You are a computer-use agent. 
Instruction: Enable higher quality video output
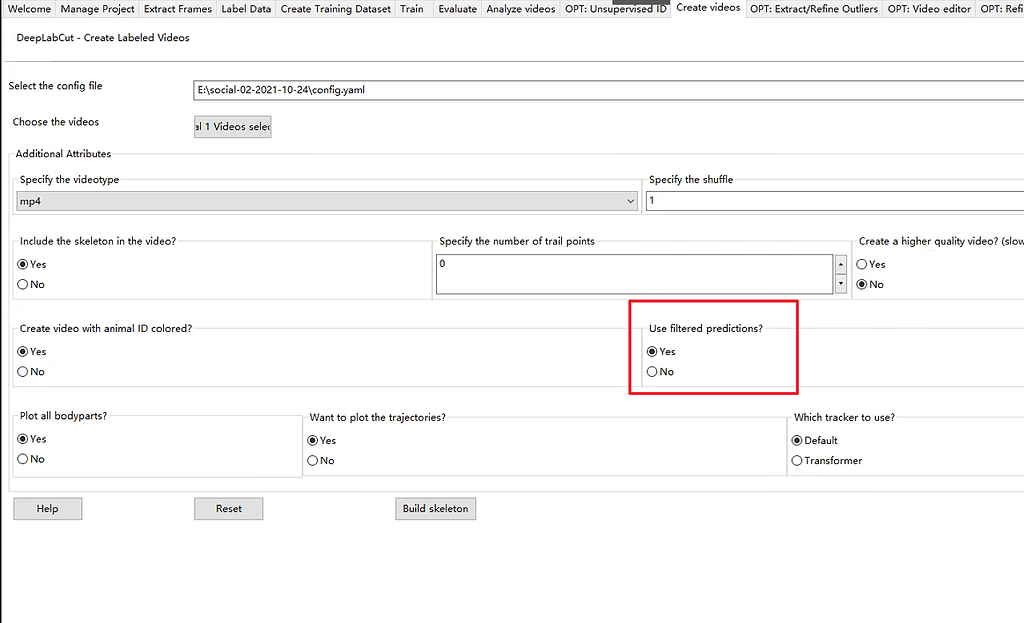tap(861, 263)
